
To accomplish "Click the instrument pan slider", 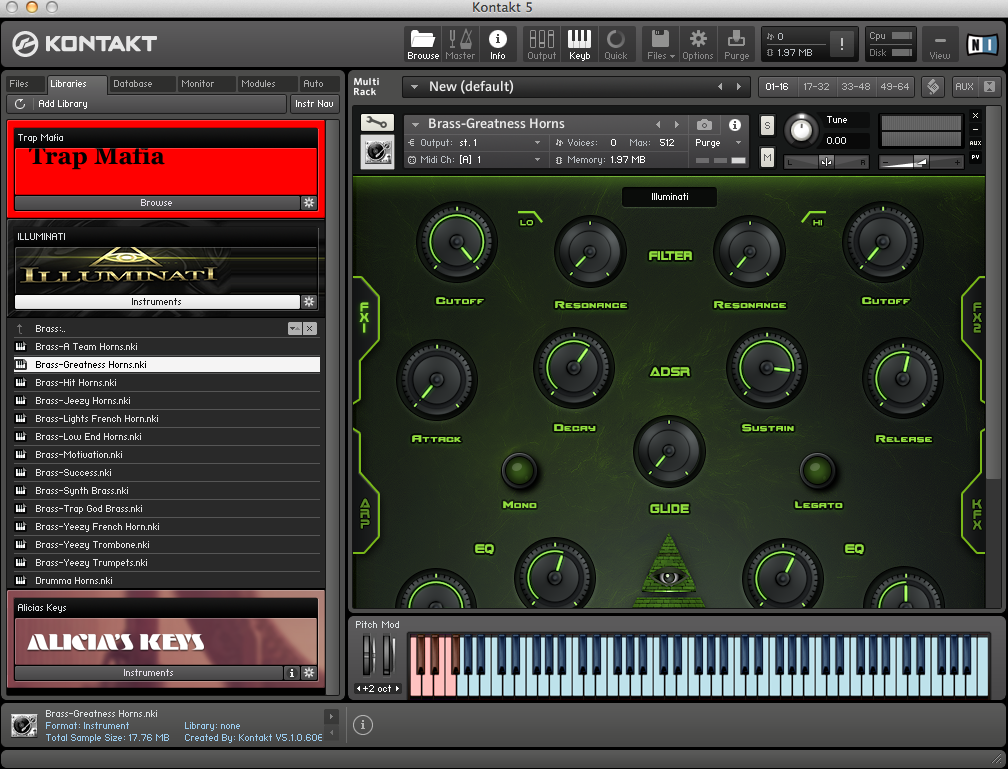I will [826, 162].
